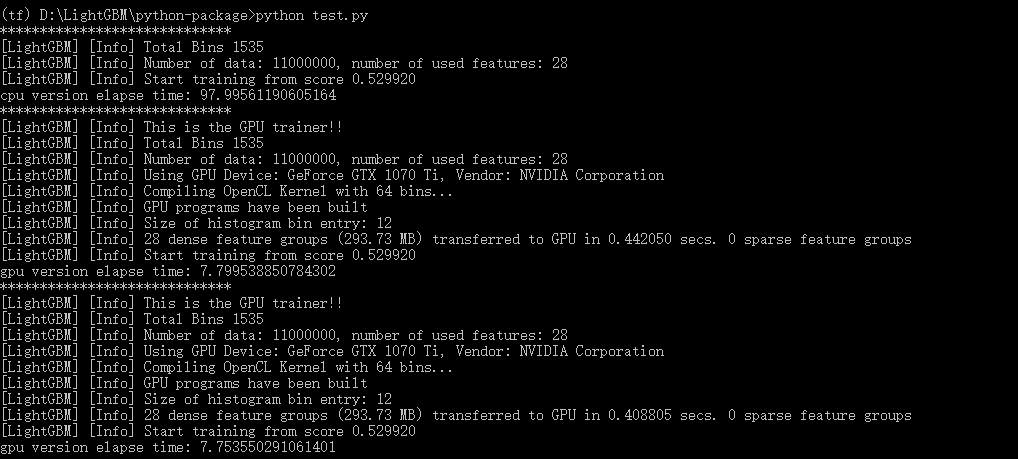Viewport: 1018px width, 459px height.
Task: Click the bottommost asterisk separator line
Action: [116, 288]
